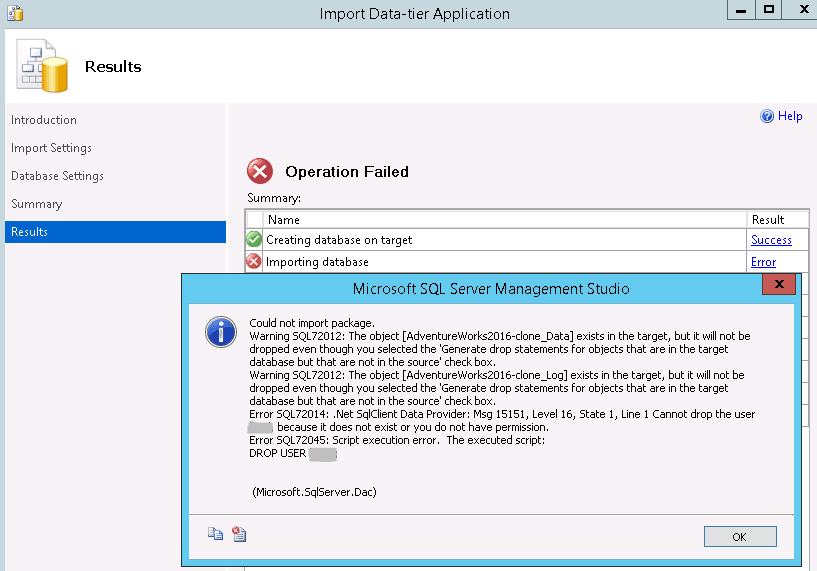This screenshot has height=571, width=817.
Task: Maximize the Import Data-tier Application window
Action: pyautogui.click(x=769, y=10)
